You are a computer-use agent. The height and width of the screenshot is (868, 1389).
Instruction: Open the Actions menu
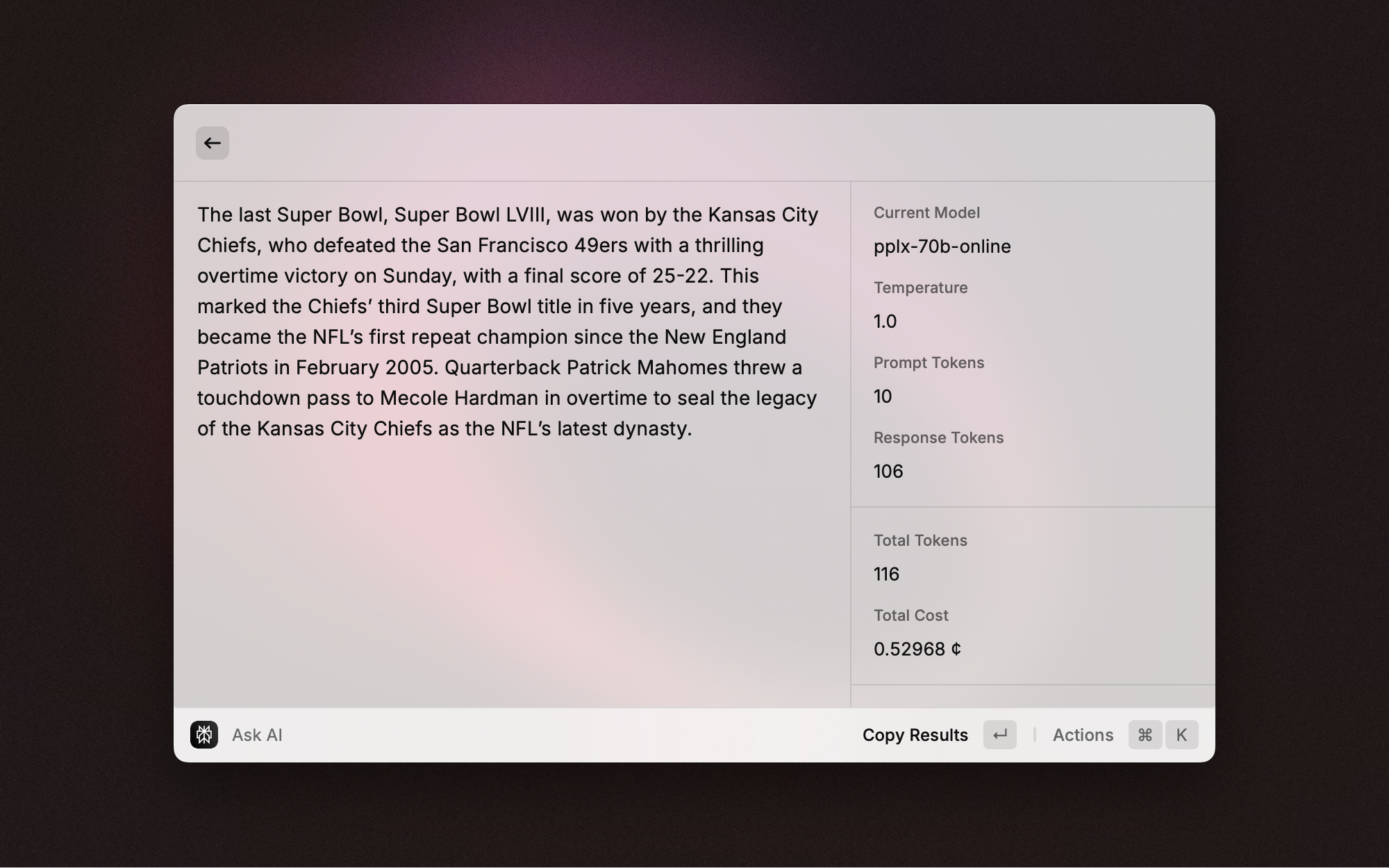pyautogui.click(x=1083, y=735)
